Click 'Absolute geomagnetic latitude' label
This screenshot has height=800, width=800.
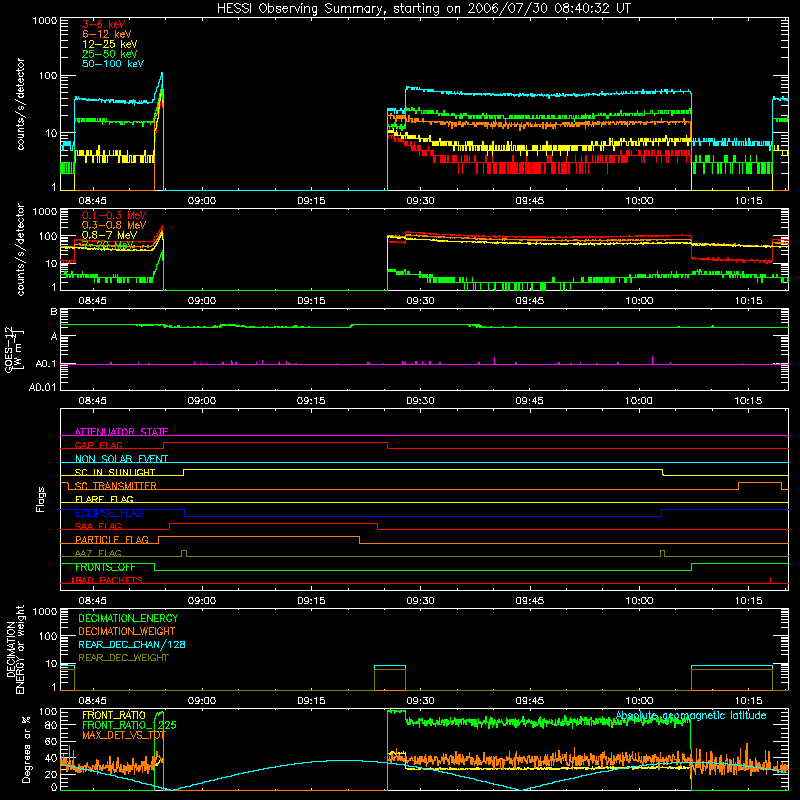[x=691, y=716]
